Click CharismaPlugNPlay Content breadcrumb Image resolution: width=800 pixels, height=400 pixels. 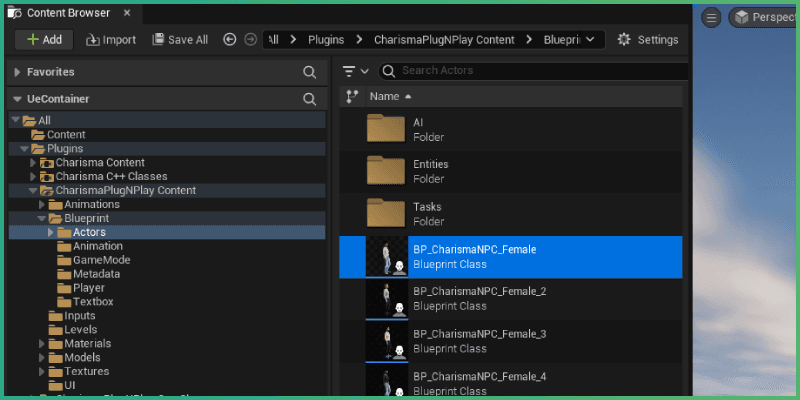point(444,40)
